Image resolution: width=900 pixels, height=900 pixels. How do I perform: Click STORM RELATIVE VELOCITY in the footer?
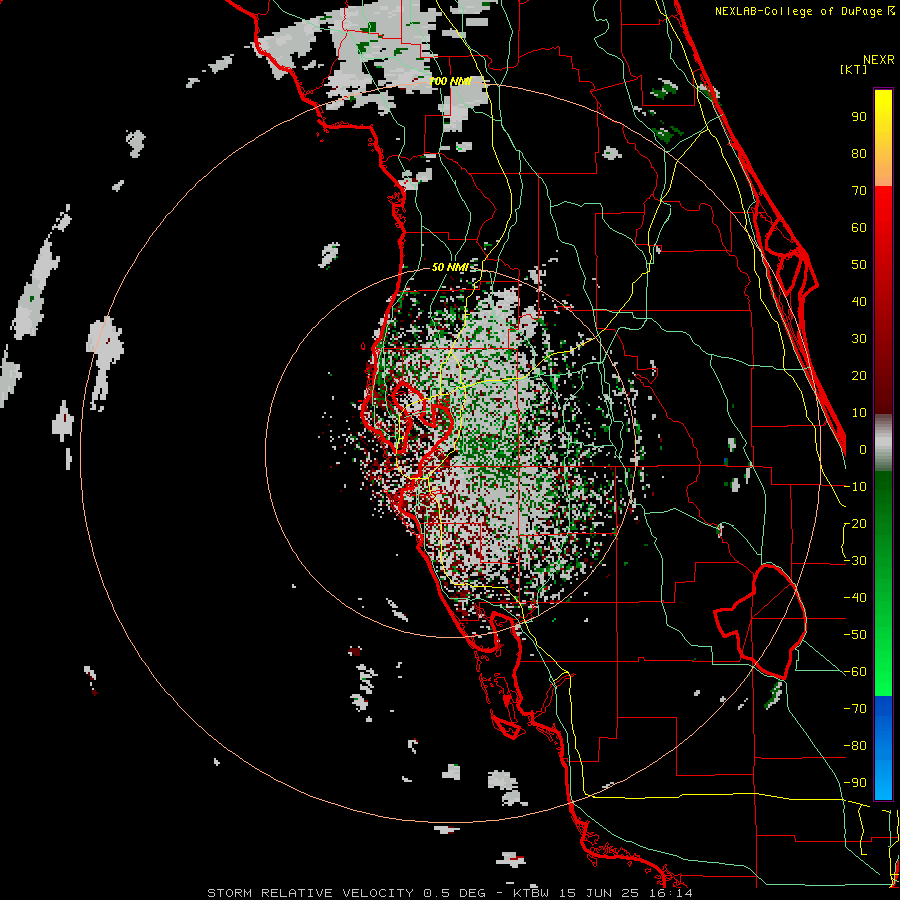313,893
